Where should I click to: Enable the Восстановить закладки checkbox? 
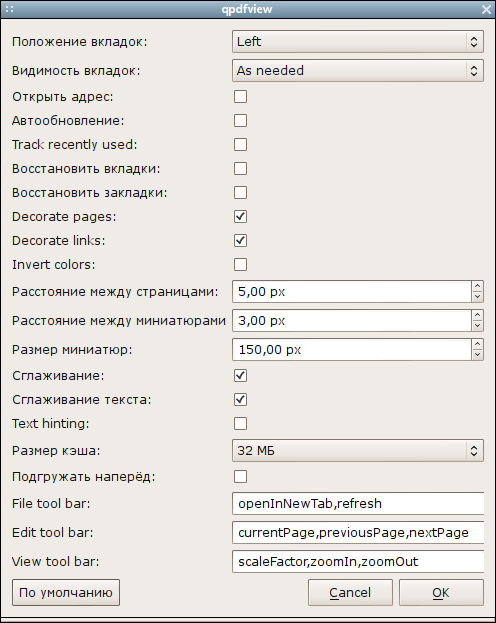(240, 193)
